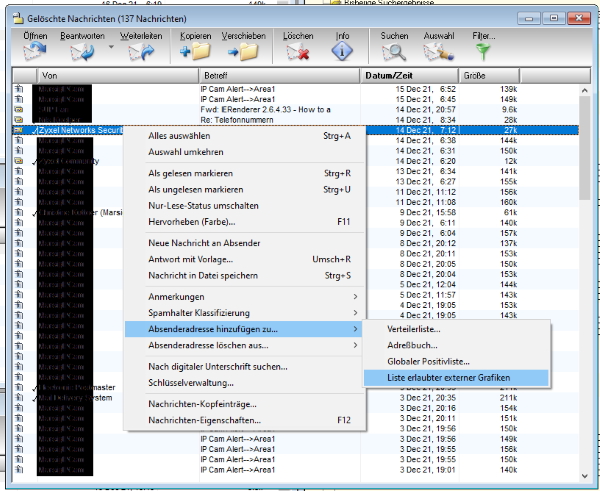Click the Kopieren folder icon
Screen dimensions: 600x491
coord(193,52)
